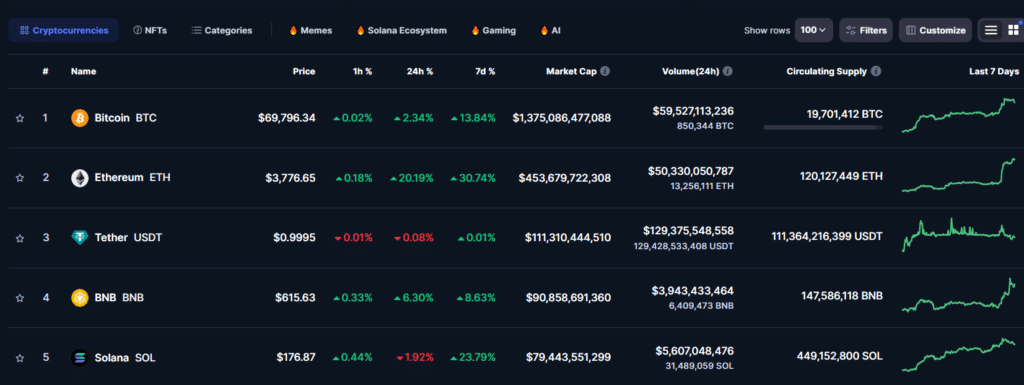Click Bitcoin volume $59,527,113,236
This screenshot has width=1024, height=385.
coord(693,112)
